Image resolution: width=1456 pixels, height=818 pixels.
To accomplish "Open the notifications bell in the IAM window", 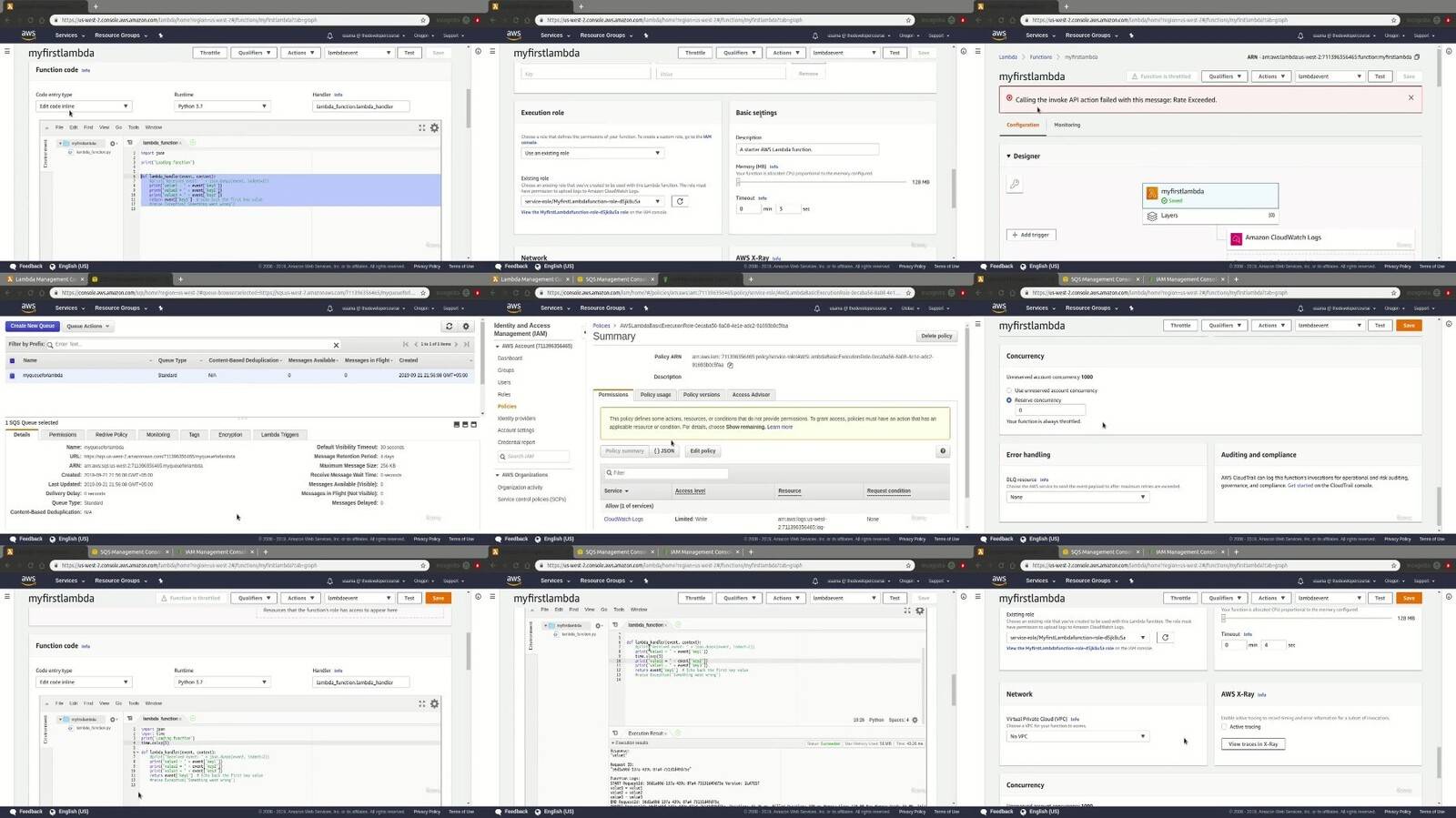I will tap(815, 308).
